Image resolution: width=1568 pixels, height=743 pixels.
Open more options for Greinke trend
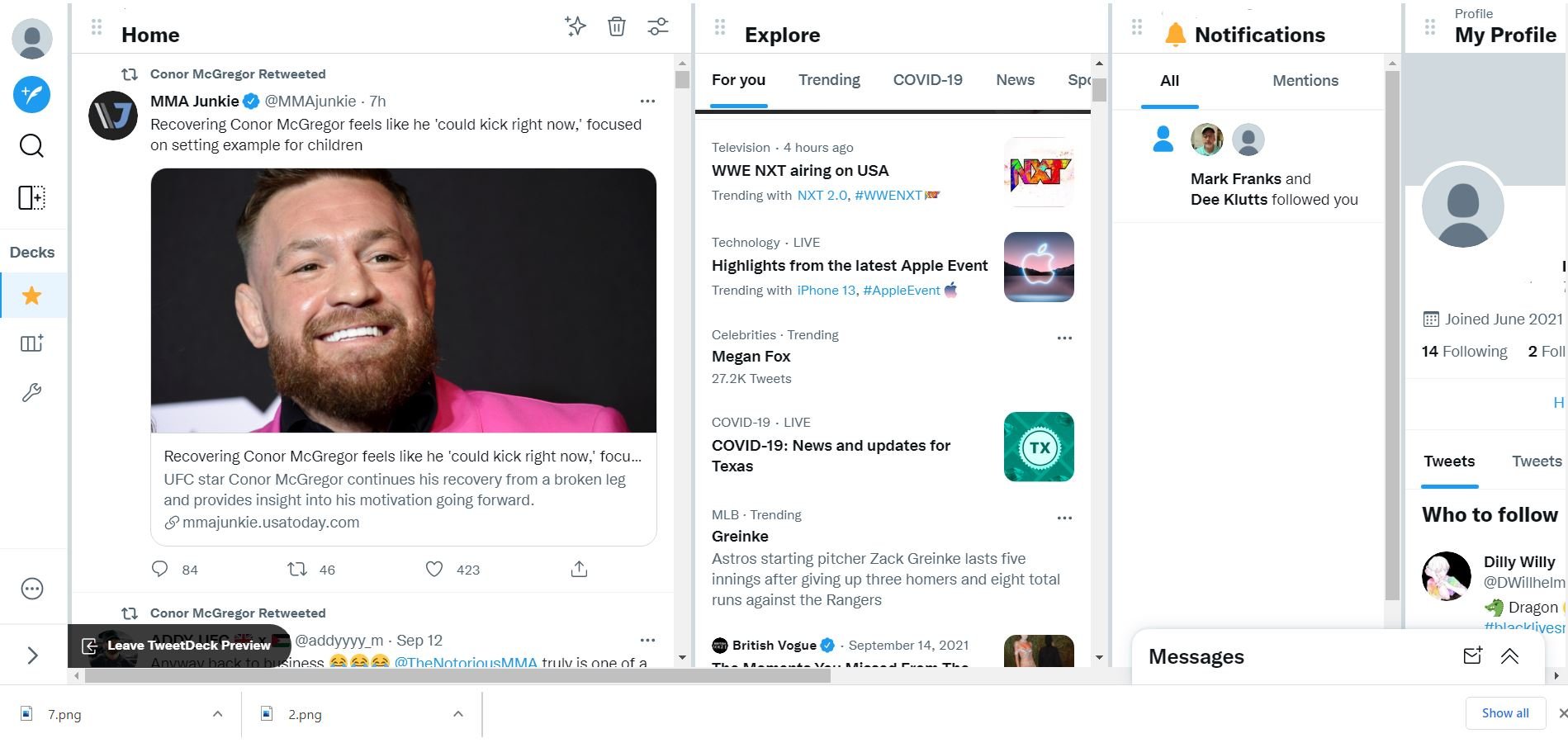coord(1064,518)
